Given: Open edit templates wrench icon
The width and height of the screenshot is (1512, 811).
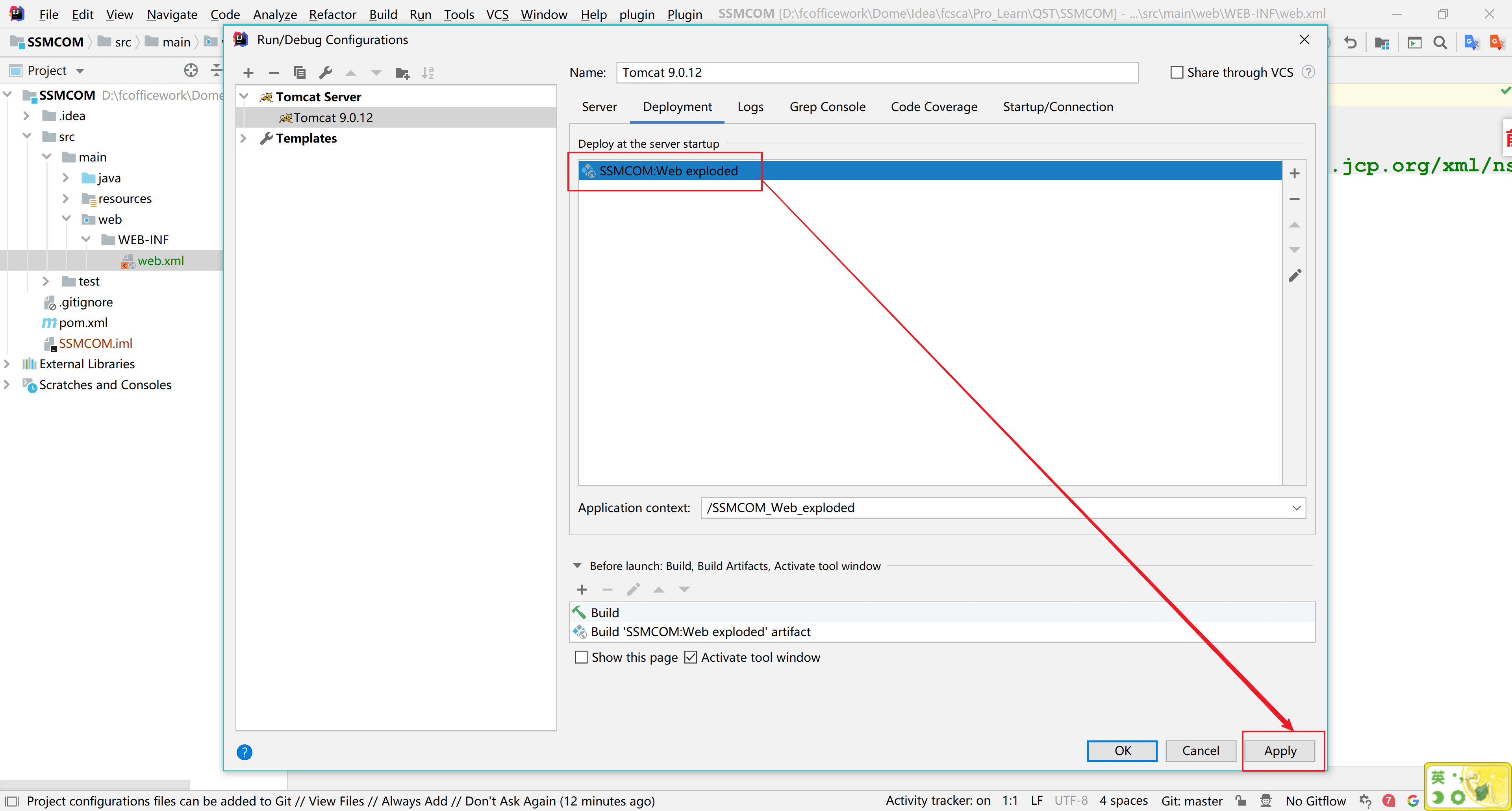Looking at the screenshot, I should click(x=325, y=73).
